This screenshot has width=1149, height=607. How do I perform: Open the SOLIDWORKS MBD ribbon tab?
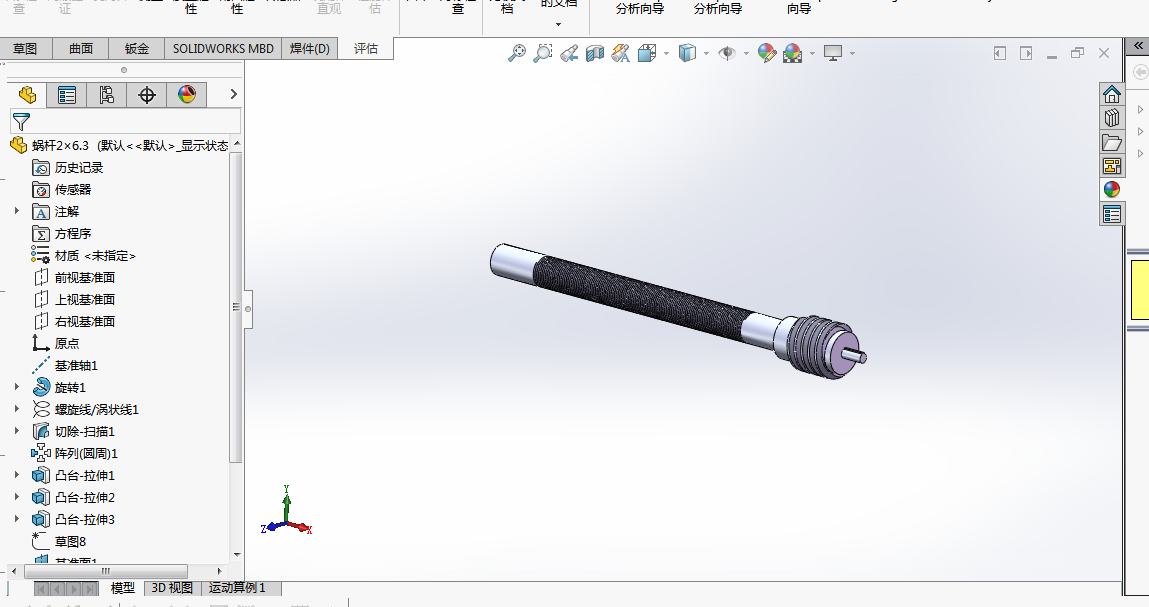pyautogui.click(x=223, y=48)
